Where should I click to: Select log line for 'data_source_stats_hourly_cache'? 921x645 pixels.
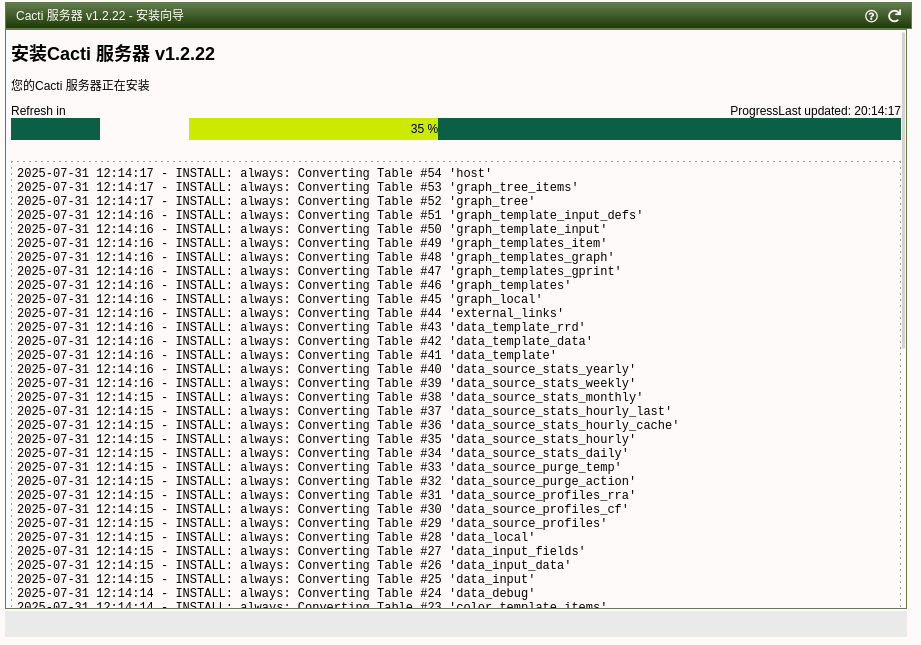click(x=348, y=425)
